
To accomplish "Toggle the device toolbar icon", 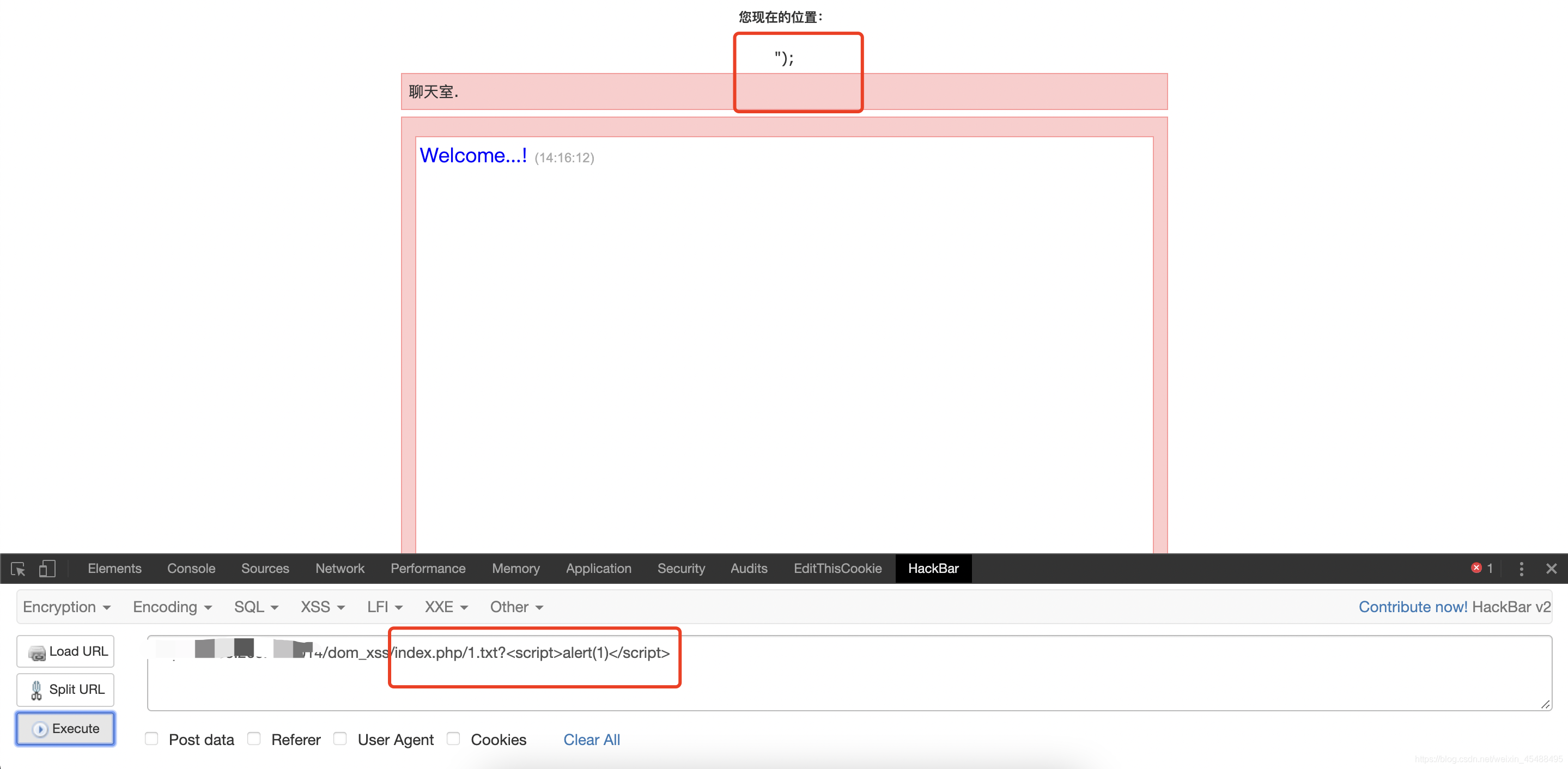I will point(47,569).
